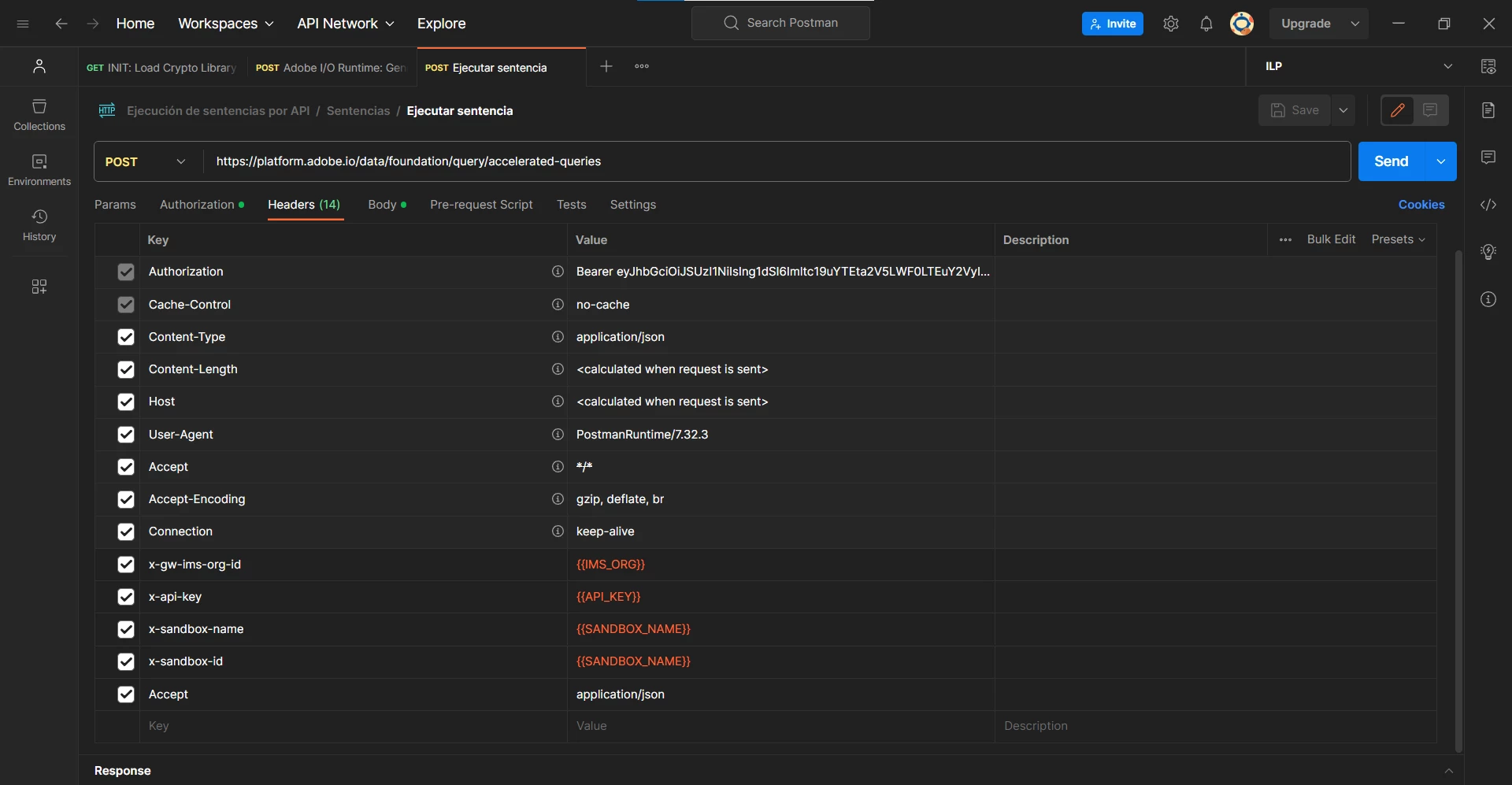Open the configure workspace sidebar icon
Screen dimensions: 1512x785
pyautogui.click(x=39, y=286)
